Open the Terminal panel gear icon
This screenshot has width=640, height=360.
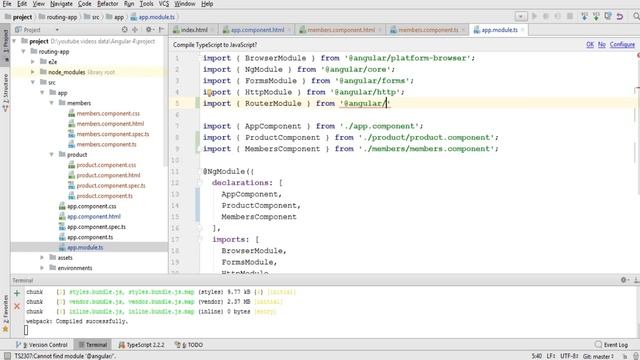(x=624, y=280)
